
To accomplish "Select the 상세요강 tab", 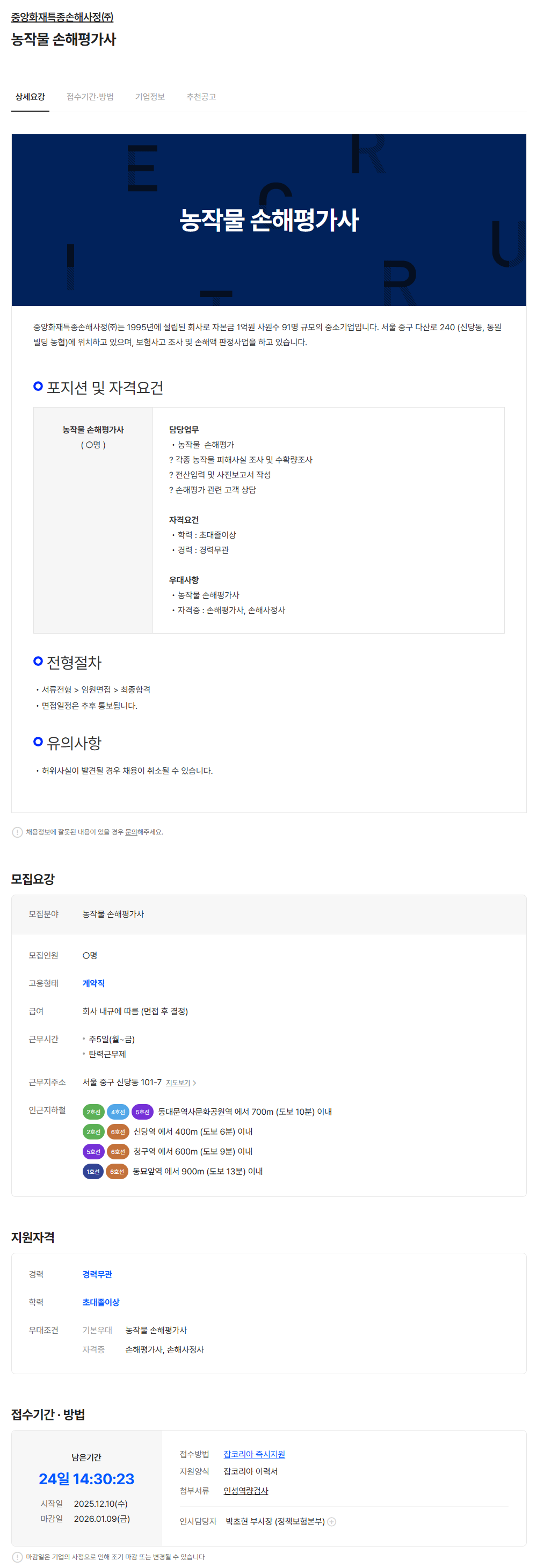I will [x=30, y=97].
